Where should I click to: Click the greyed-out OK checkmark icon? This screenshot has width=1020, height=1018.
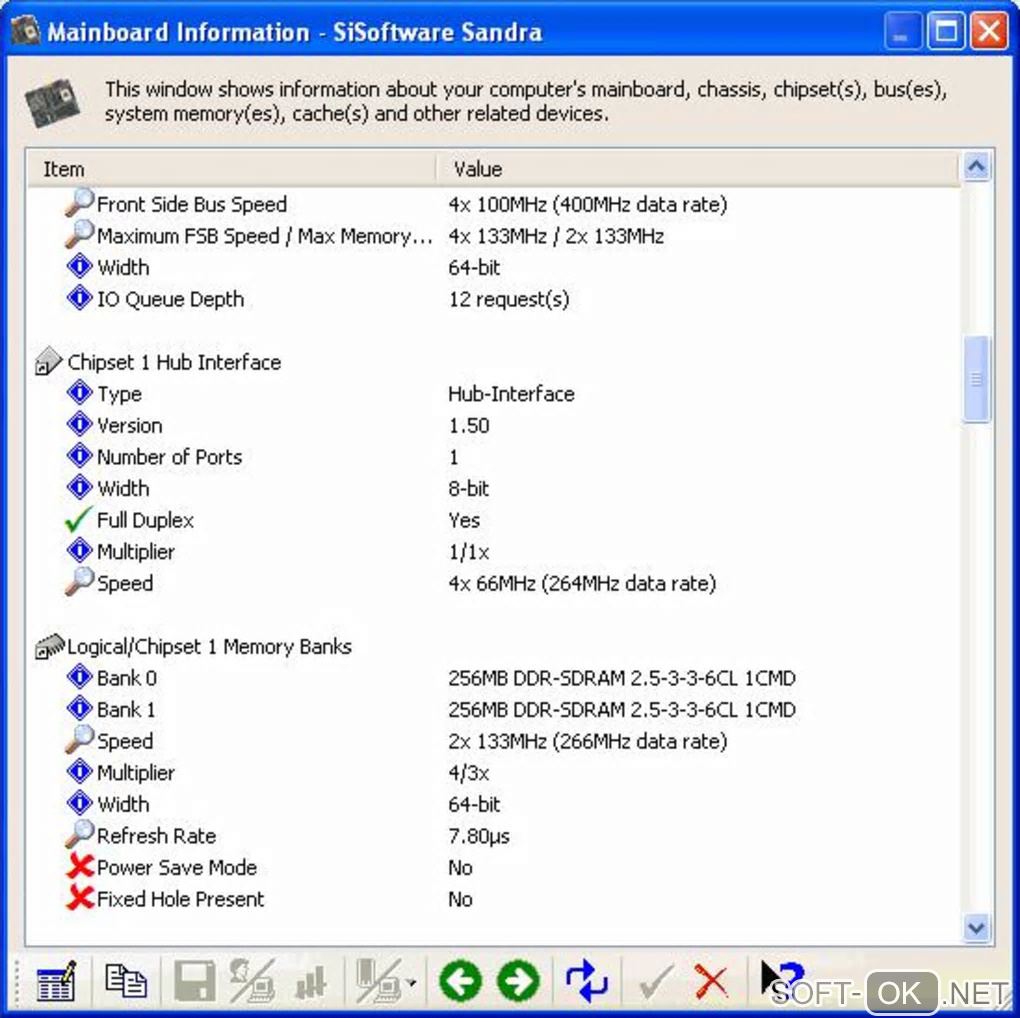656,982
